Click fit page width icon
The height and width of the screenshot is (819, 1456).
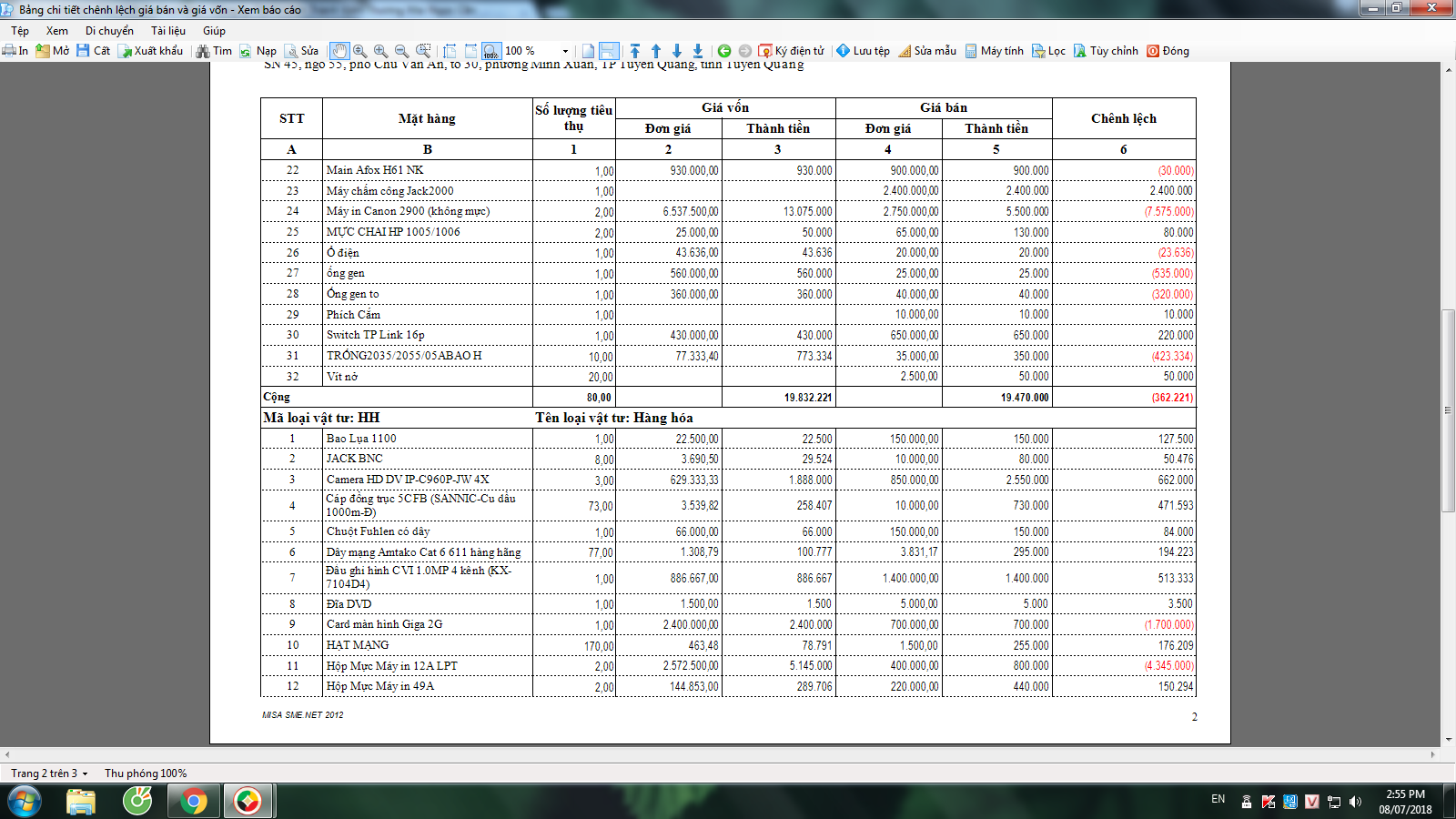450,51
